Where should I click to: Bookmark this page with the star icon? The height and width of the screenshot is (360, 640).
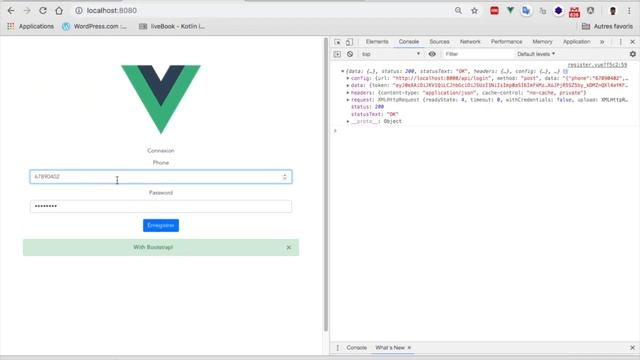point(474,11)
